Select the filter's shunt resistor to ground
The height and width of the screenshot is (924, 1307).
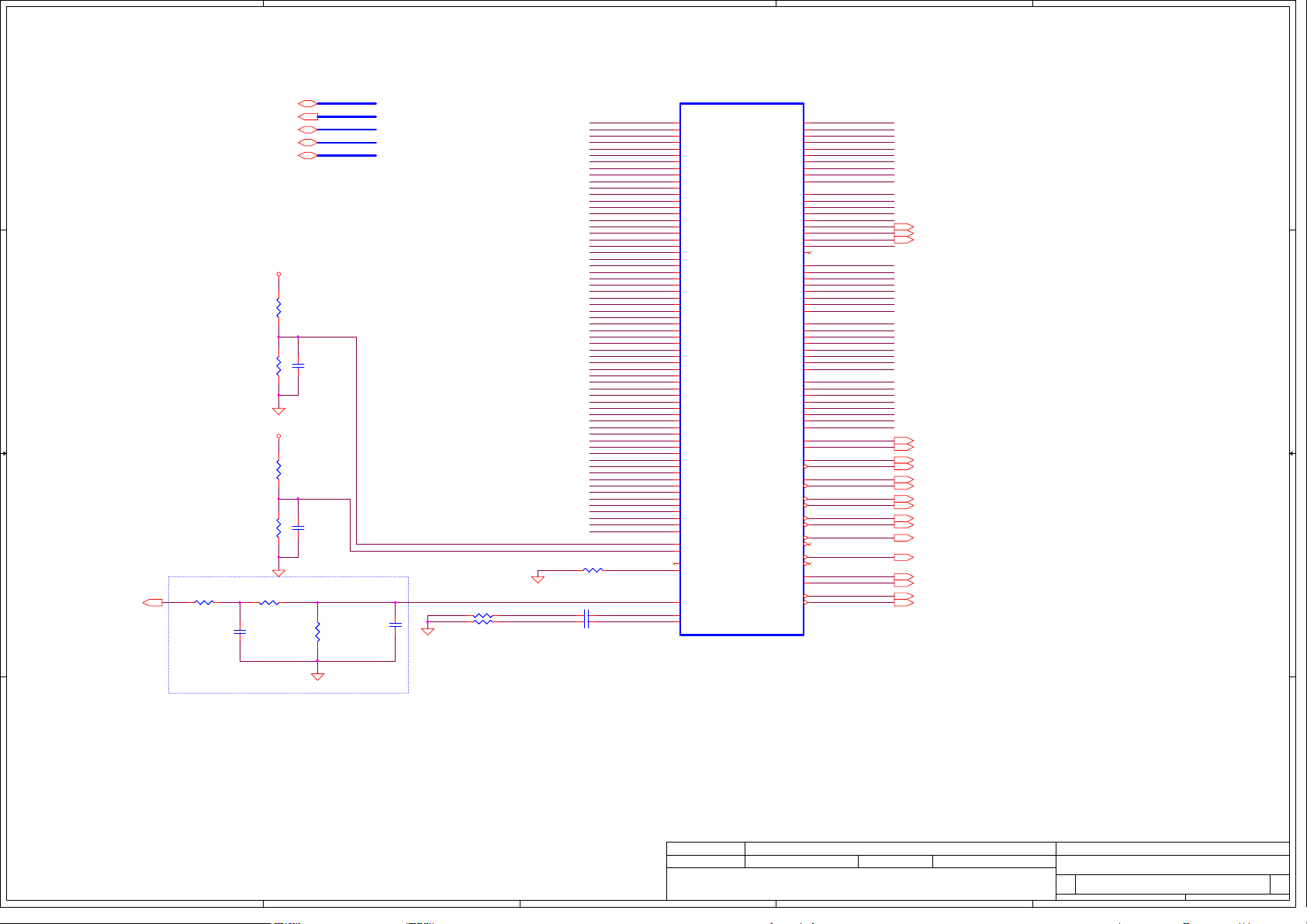317,632
